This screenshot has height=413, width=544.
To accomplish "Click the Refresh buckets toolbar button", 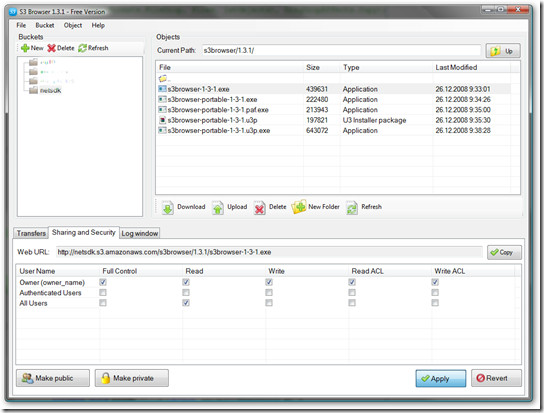I will tap(93, 48).
